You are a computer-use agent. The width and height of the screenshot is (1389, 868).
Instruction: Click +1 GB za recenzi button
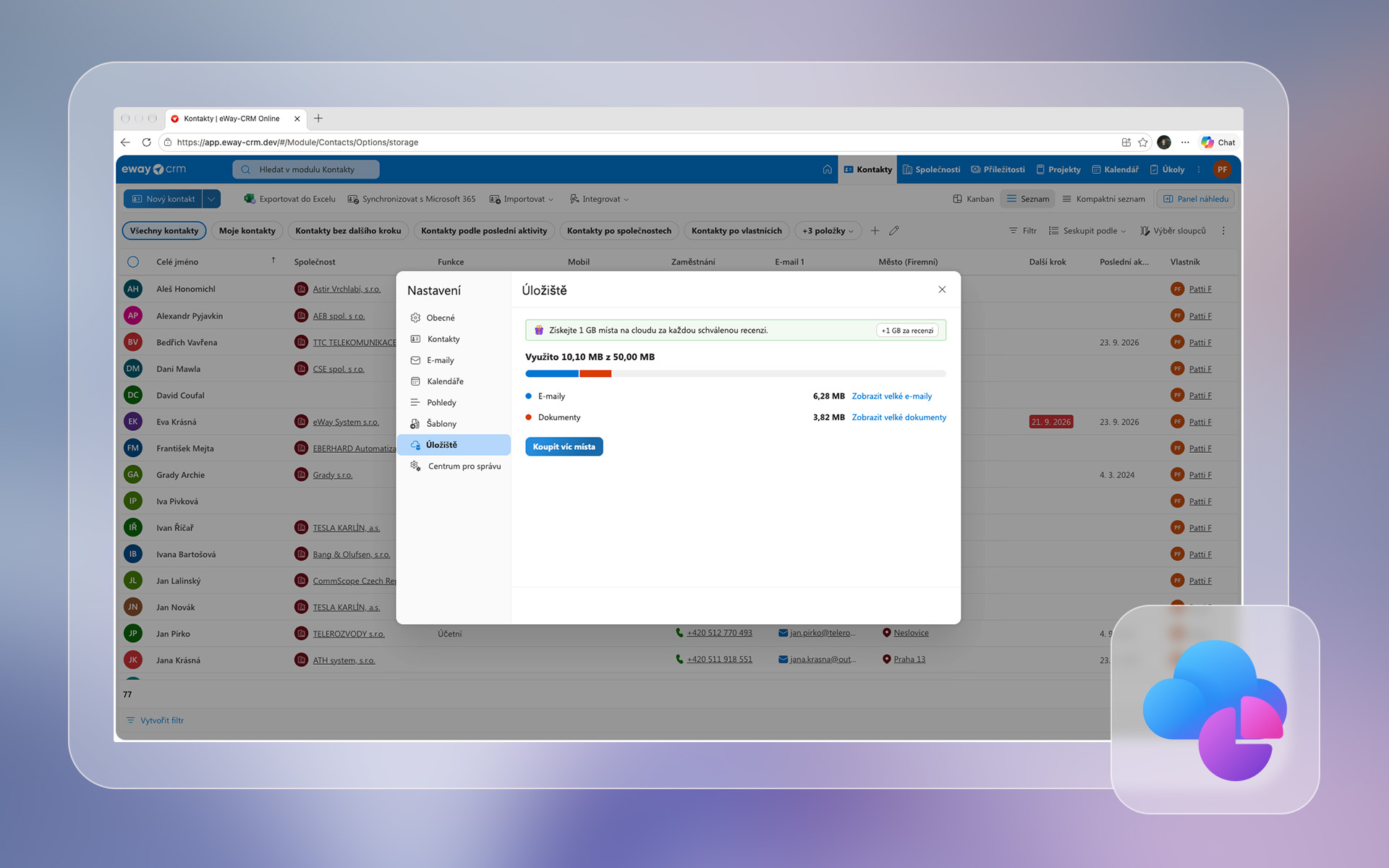(907, 331)
